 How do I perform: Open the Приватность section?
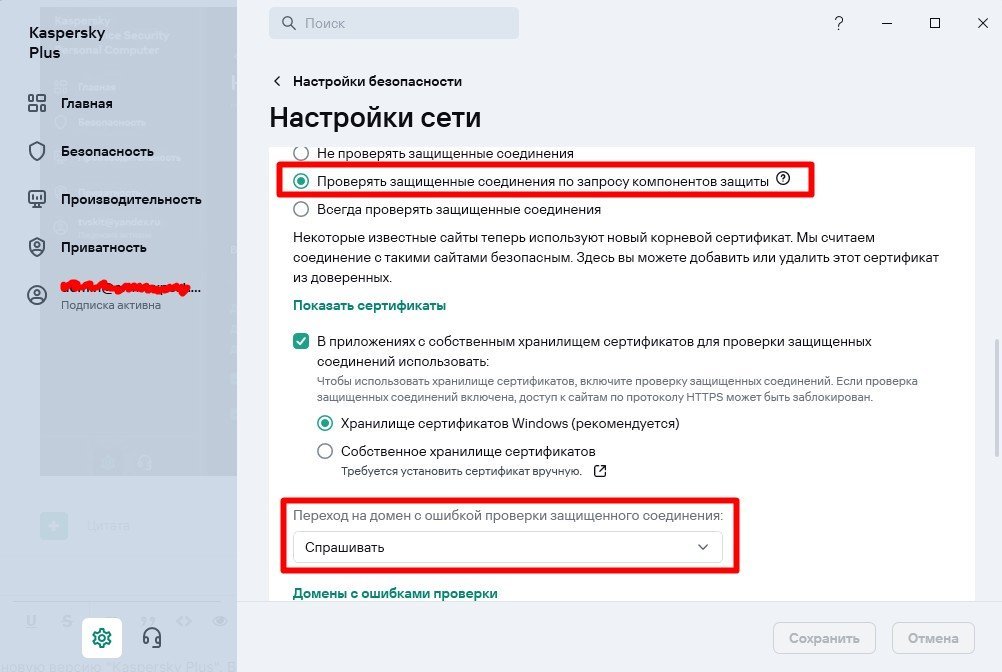point(104,247)
